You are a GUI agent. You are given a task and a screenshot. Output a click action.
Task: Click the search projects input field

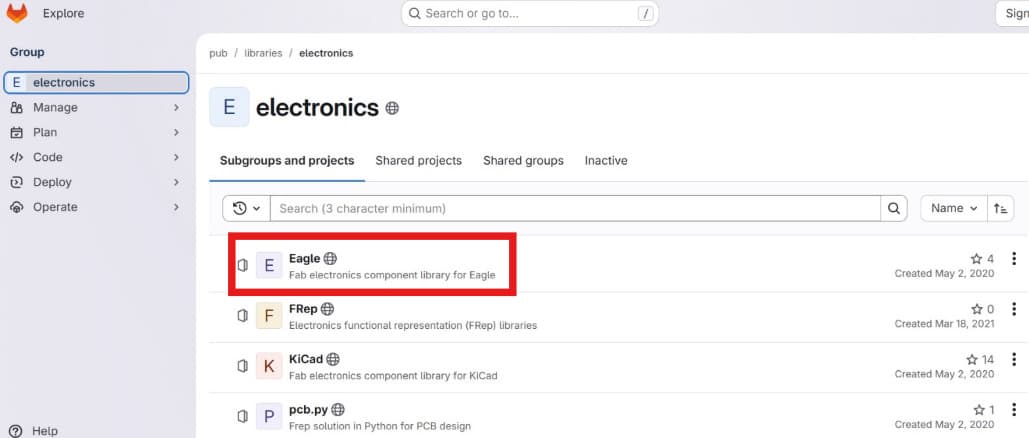coord(575,208)
